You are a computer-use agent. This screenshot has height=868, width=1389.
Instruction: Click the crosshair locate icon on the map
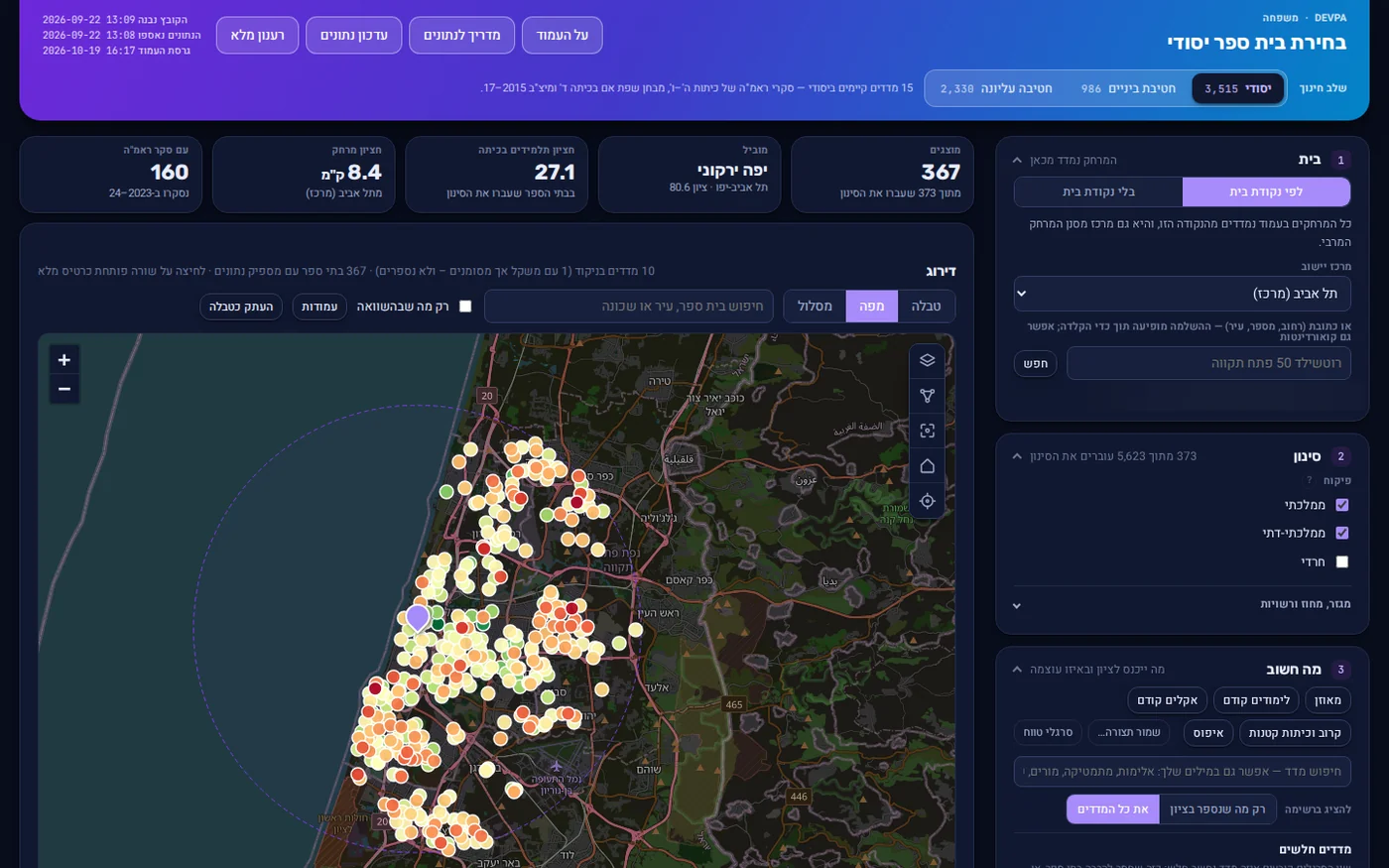point(927,501)
